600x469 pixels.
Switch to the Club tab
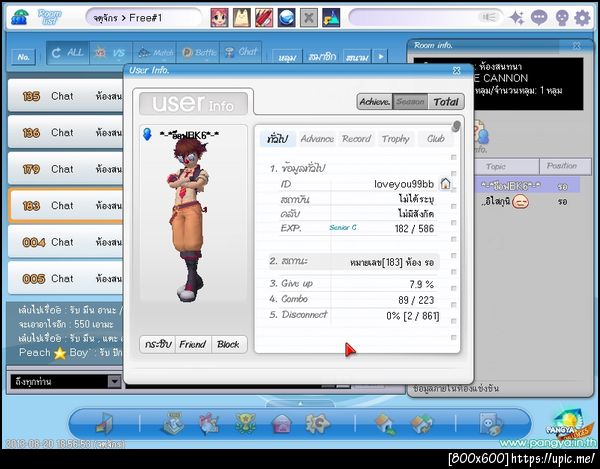tap(436, 138)
